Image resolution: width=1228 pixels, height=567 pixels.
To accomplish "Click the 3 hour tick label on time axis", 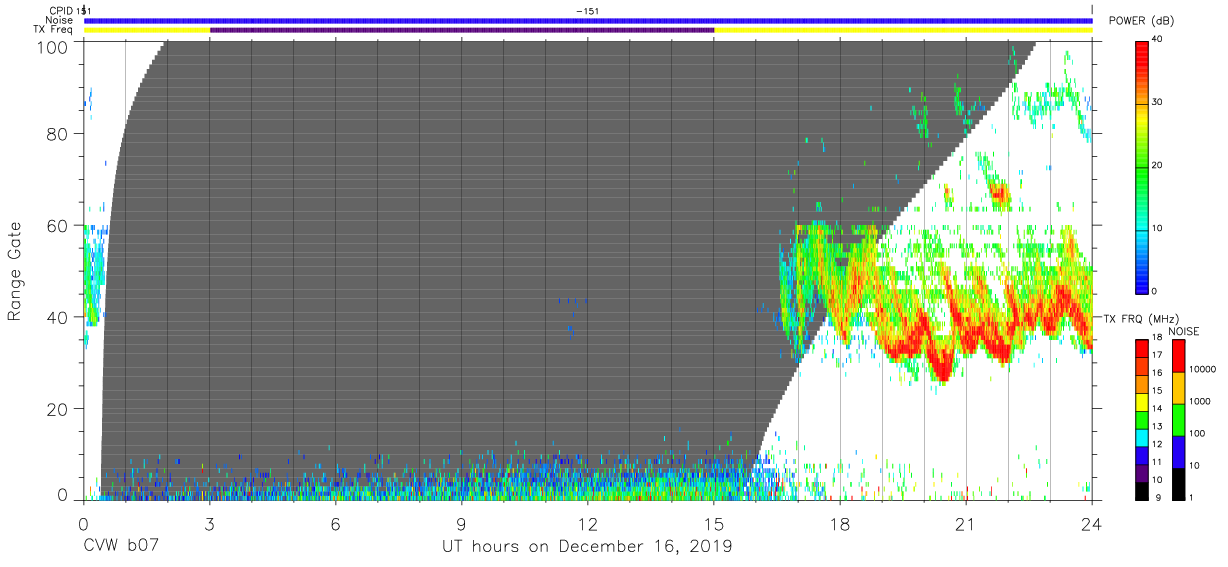I will [209, 523].
